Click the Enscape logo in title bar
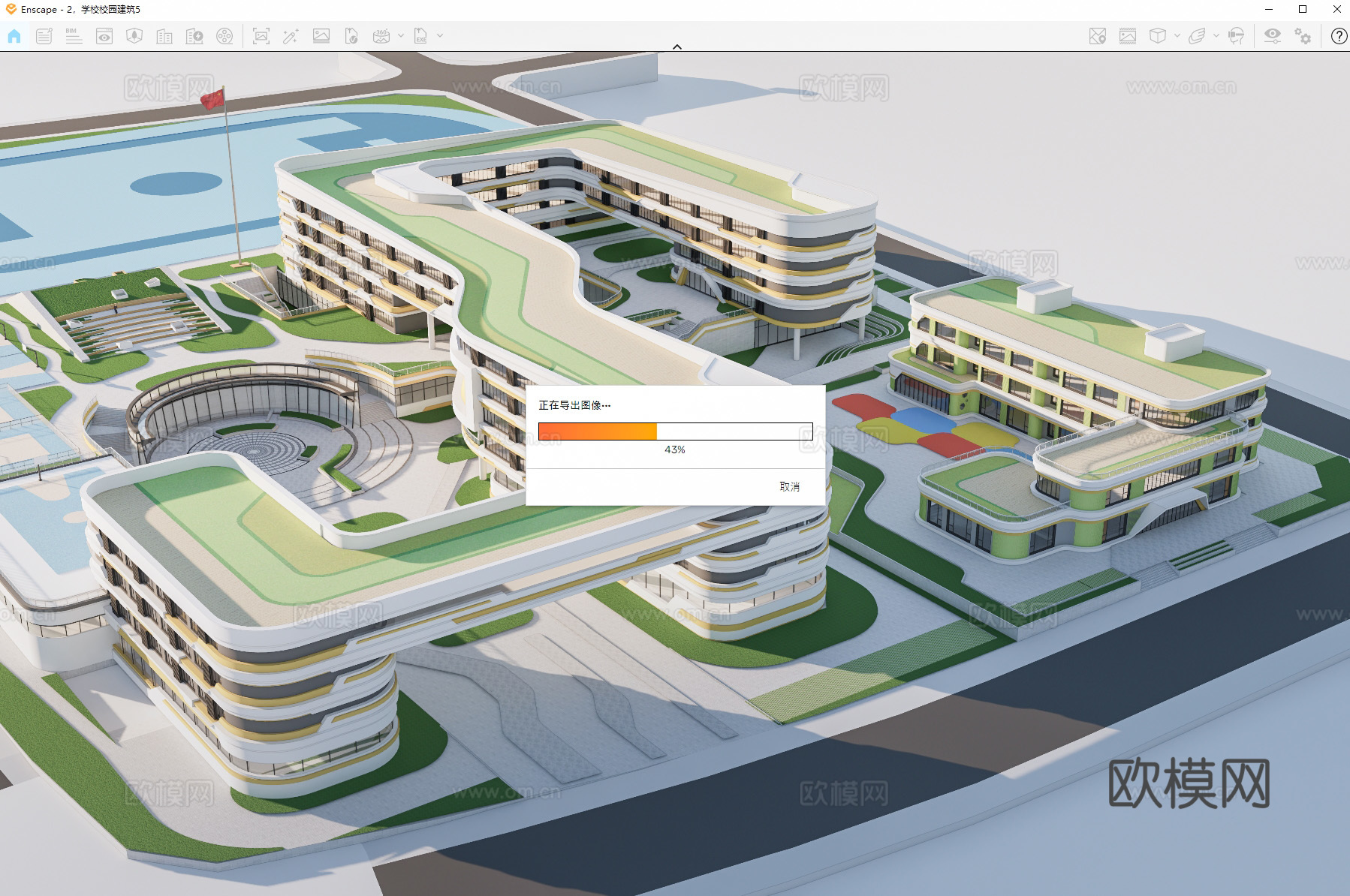This screenshot has width=1350, height=896. click(x=11, y=10)
